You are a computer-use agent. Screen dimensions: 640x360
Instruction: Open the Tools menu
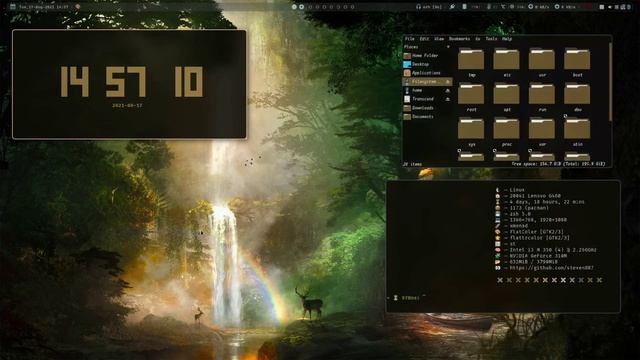[491, 39]
